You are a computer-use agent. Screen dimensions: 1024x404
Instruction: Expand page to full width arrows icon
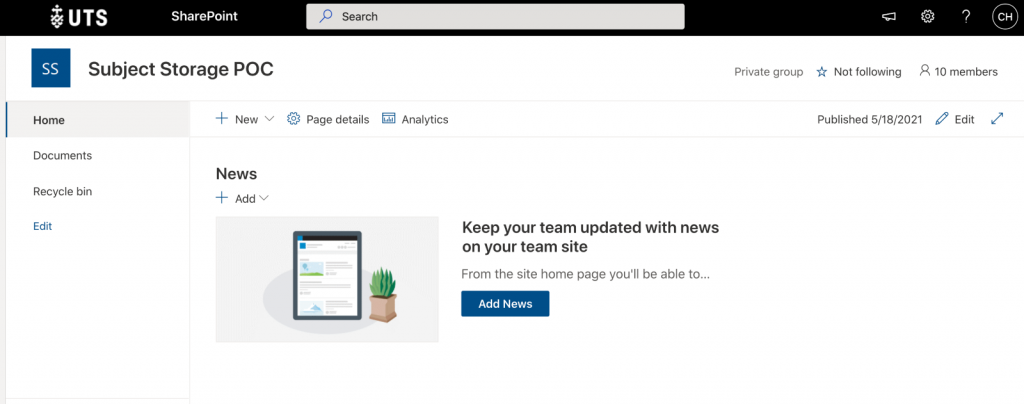click(997, 119)
